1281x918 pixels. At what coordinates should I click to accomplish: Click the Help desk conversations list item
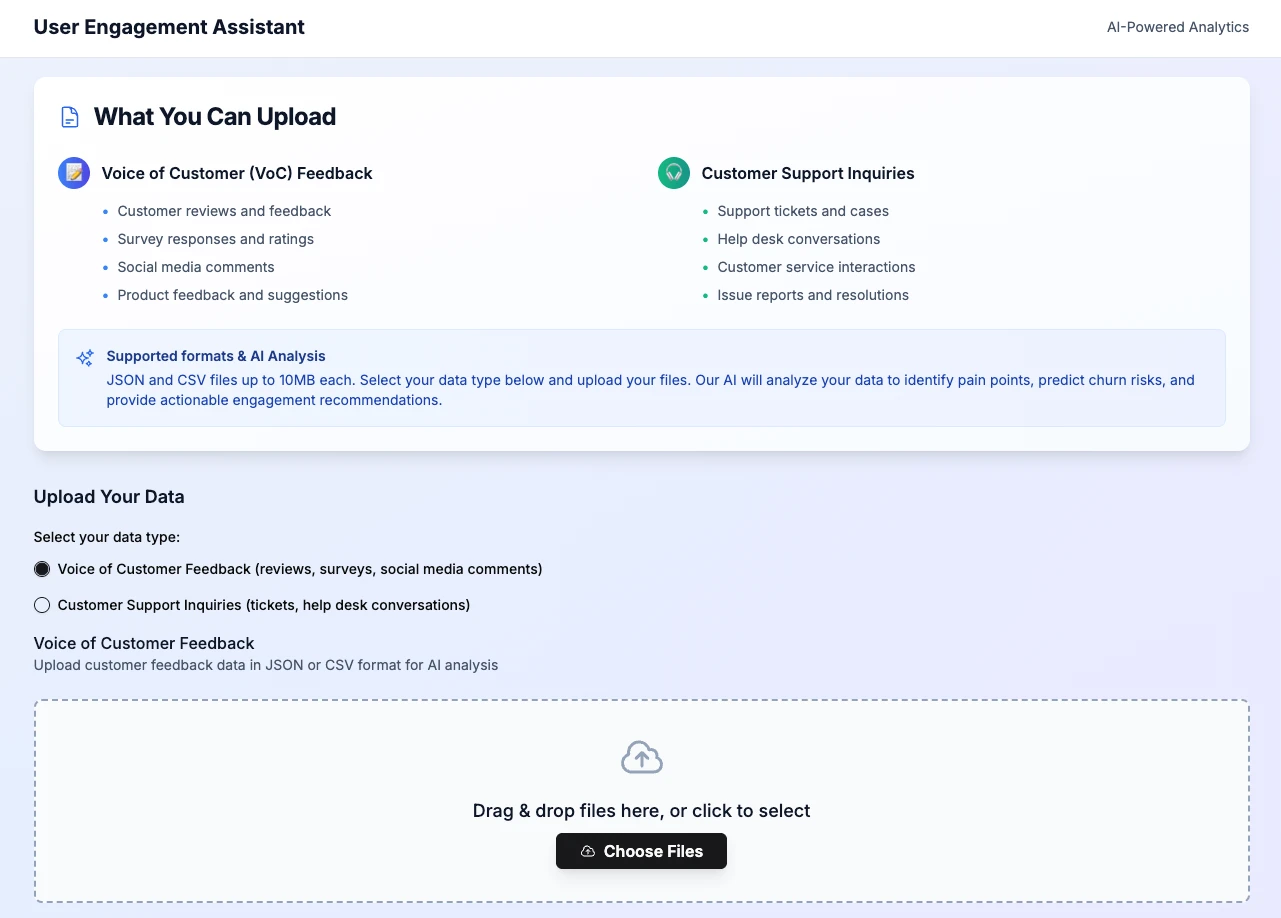(798, 239)
